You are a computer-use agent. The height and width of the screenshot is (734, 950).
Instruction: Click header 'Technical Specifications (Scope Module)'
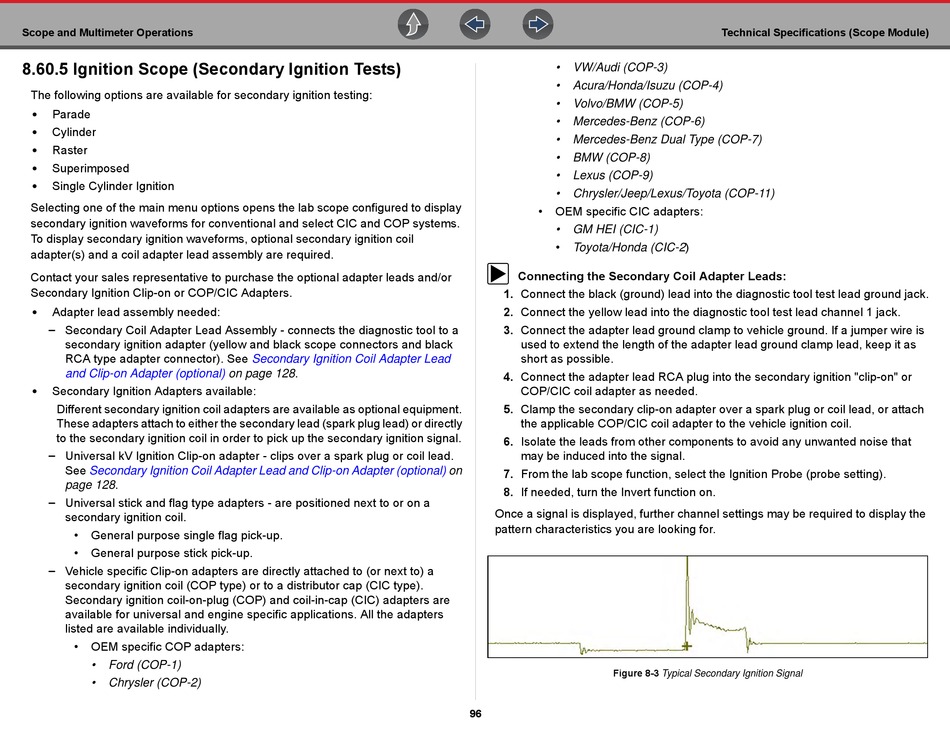[825, 33]
